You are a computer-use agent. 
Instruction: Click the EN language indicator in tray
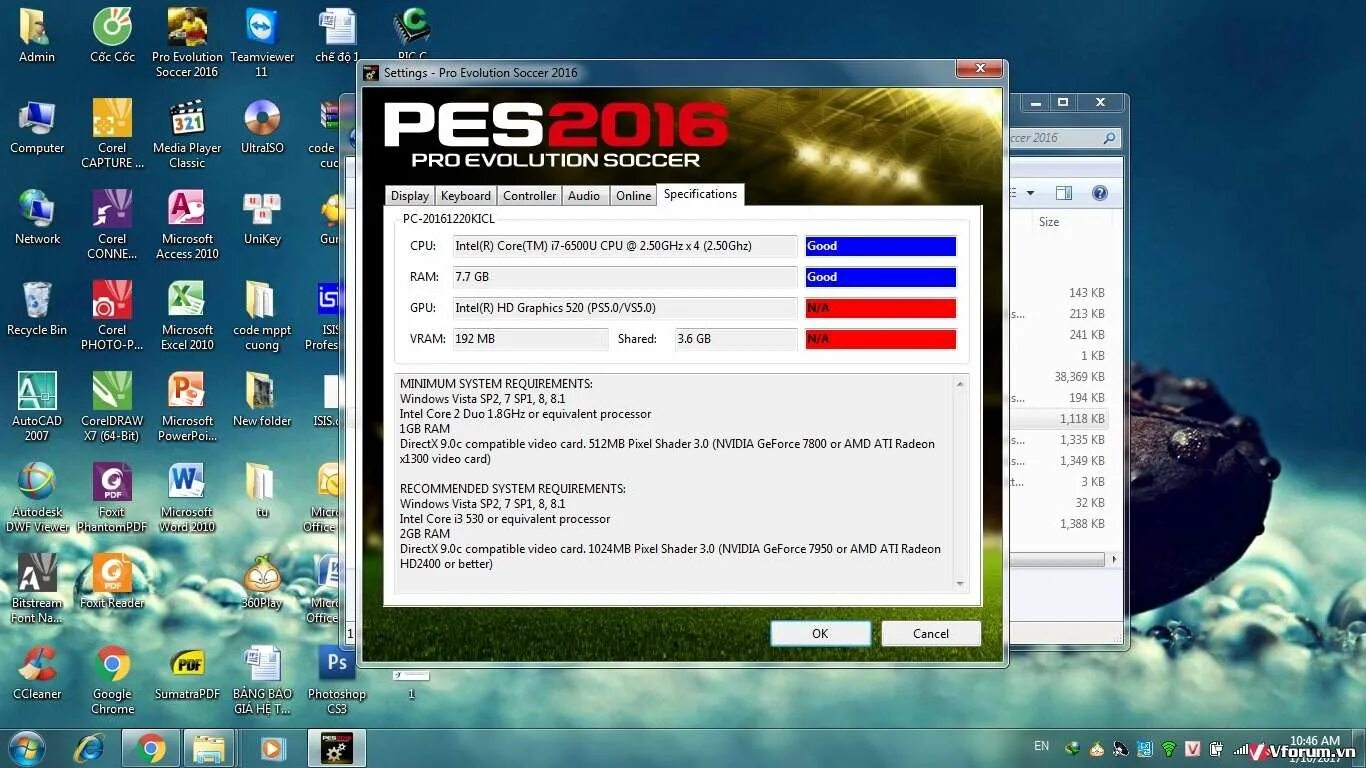pyautogui.click(x=1041, y=746)
